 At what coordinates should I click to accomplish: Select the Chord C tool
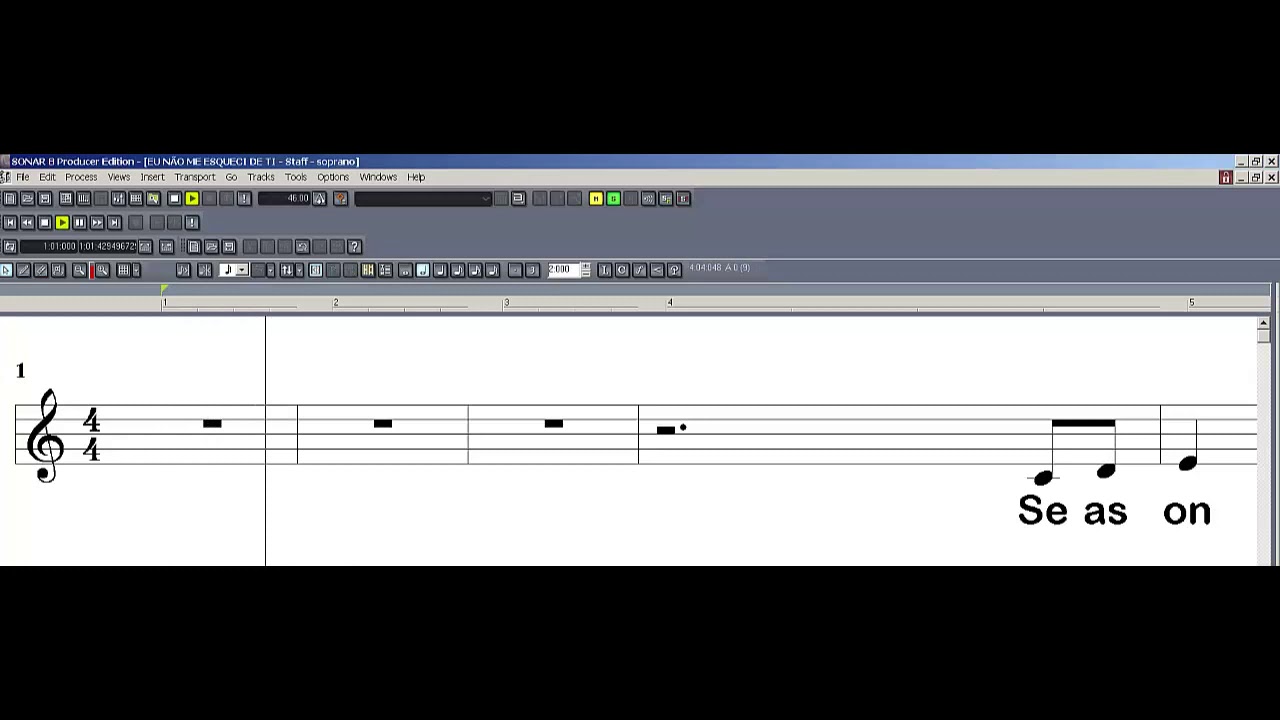pos(621,270)
